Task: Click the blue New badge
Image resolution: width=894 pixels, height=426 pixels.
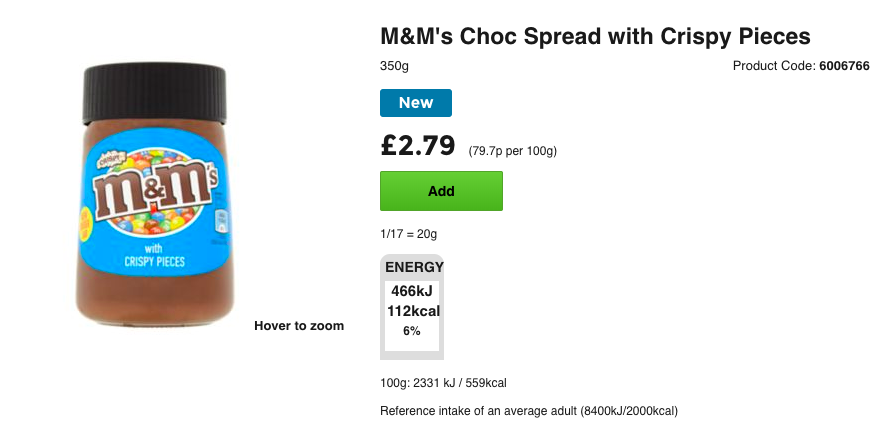Action: (x=416, y=103)
